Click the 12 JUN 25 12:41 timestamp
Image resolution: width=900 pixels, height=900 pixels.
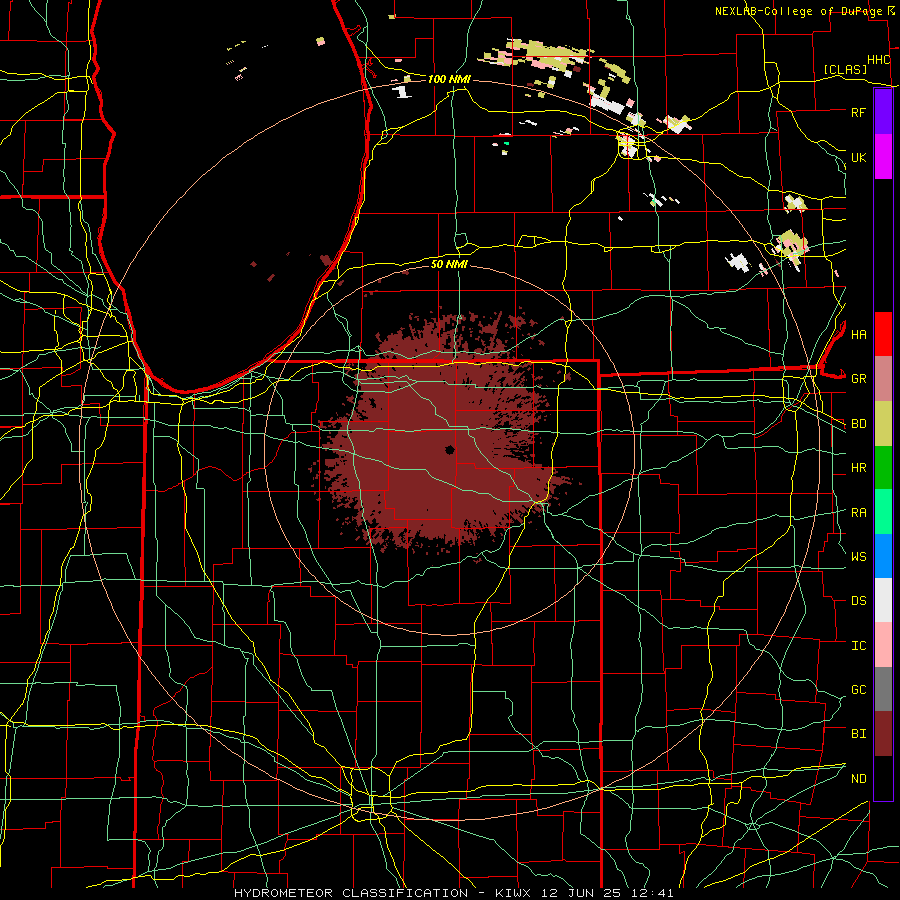click(x=607, y=893)
